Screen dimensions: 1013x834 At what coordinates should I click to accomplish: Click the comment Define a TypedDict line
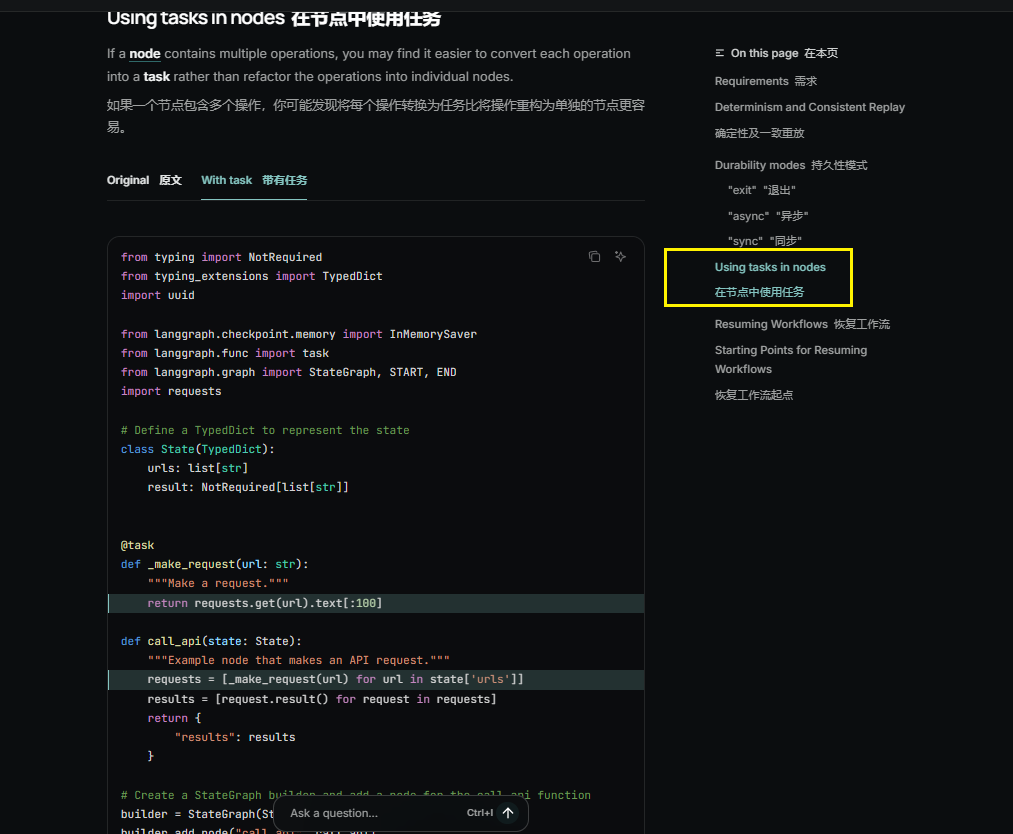265,430
